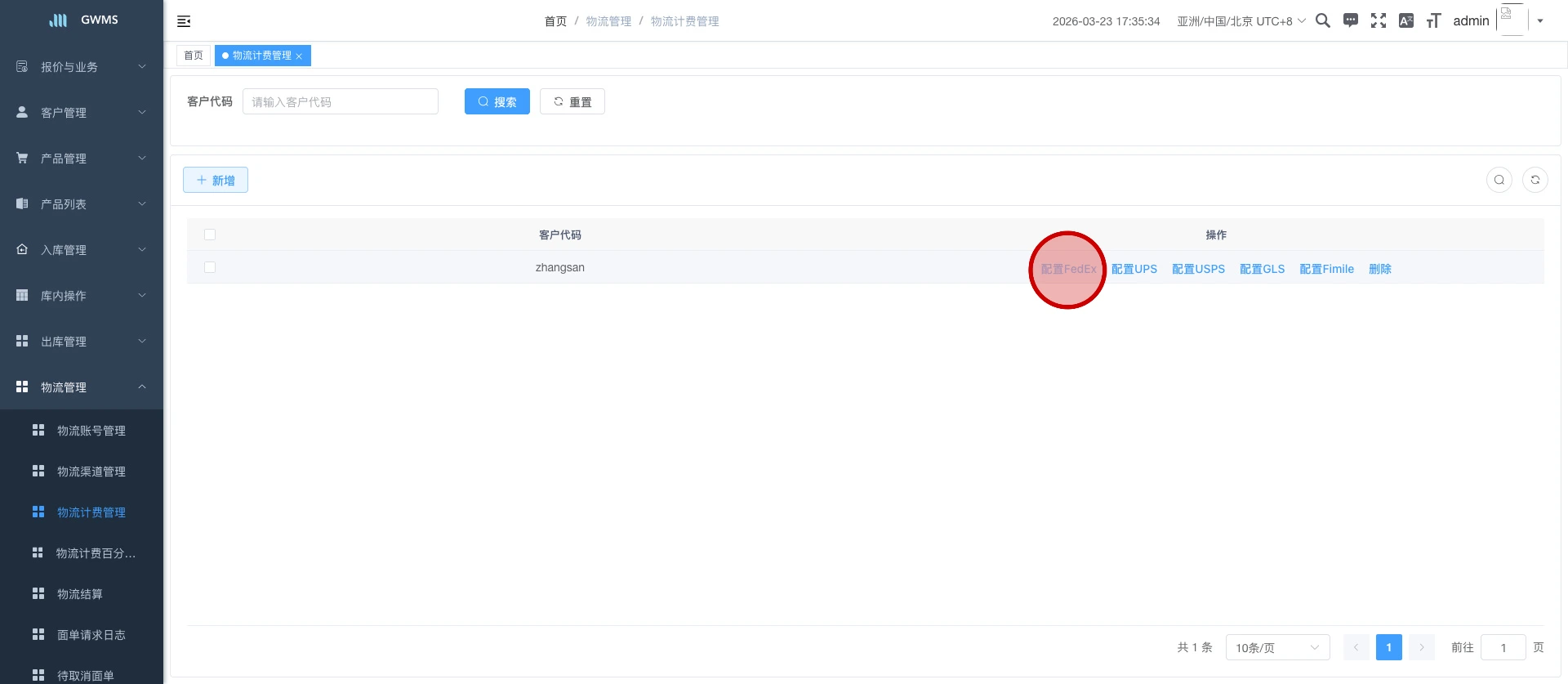Viewport: 1568px width, 684px height.
Task: Collapse the 物流管理 menu chevron
Action: (142, 387)
